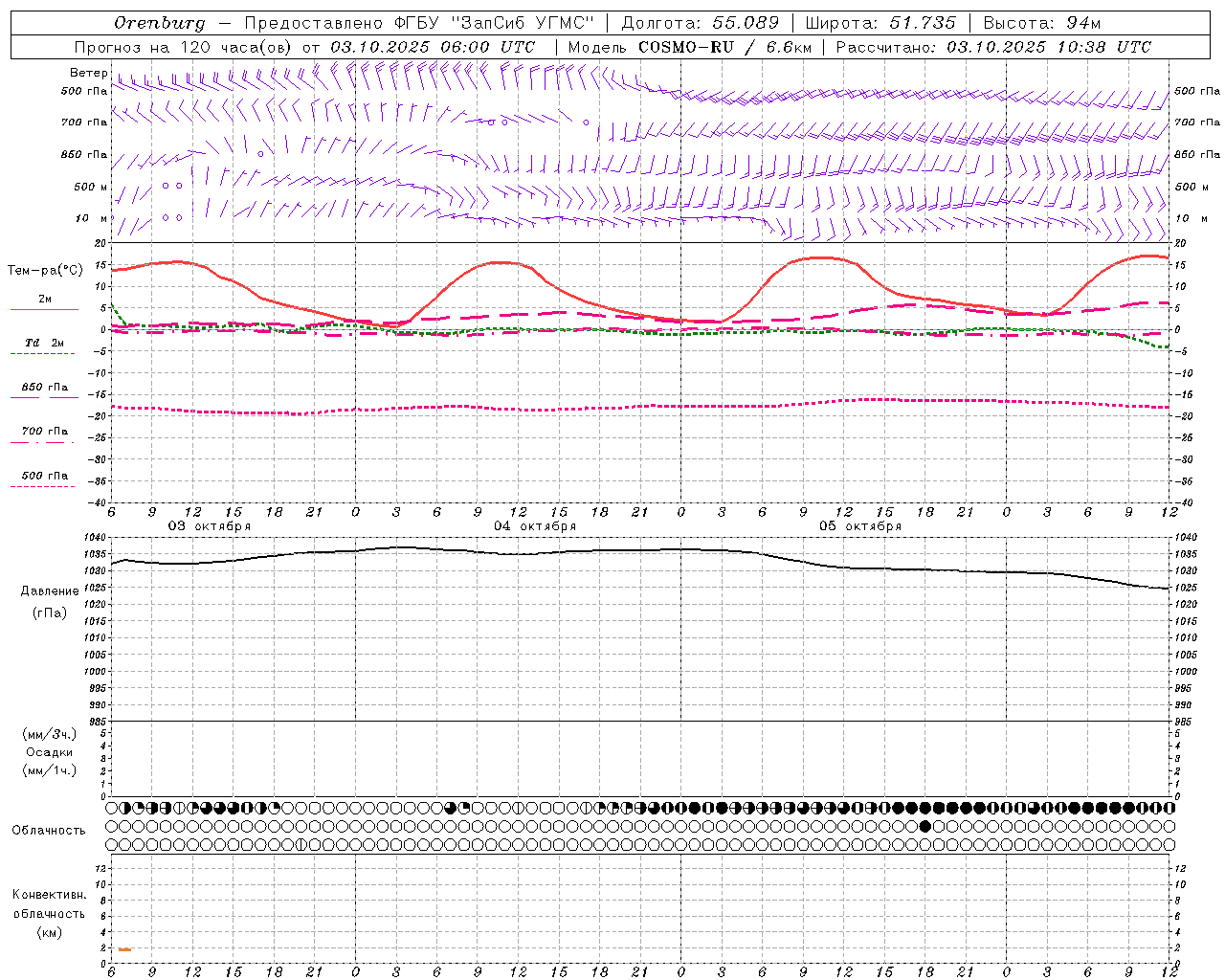The width and height of the screenshot is (1225, 980).
Task: Click the "(км)" unit under convective cloudiness
Action: click(50, 932)
